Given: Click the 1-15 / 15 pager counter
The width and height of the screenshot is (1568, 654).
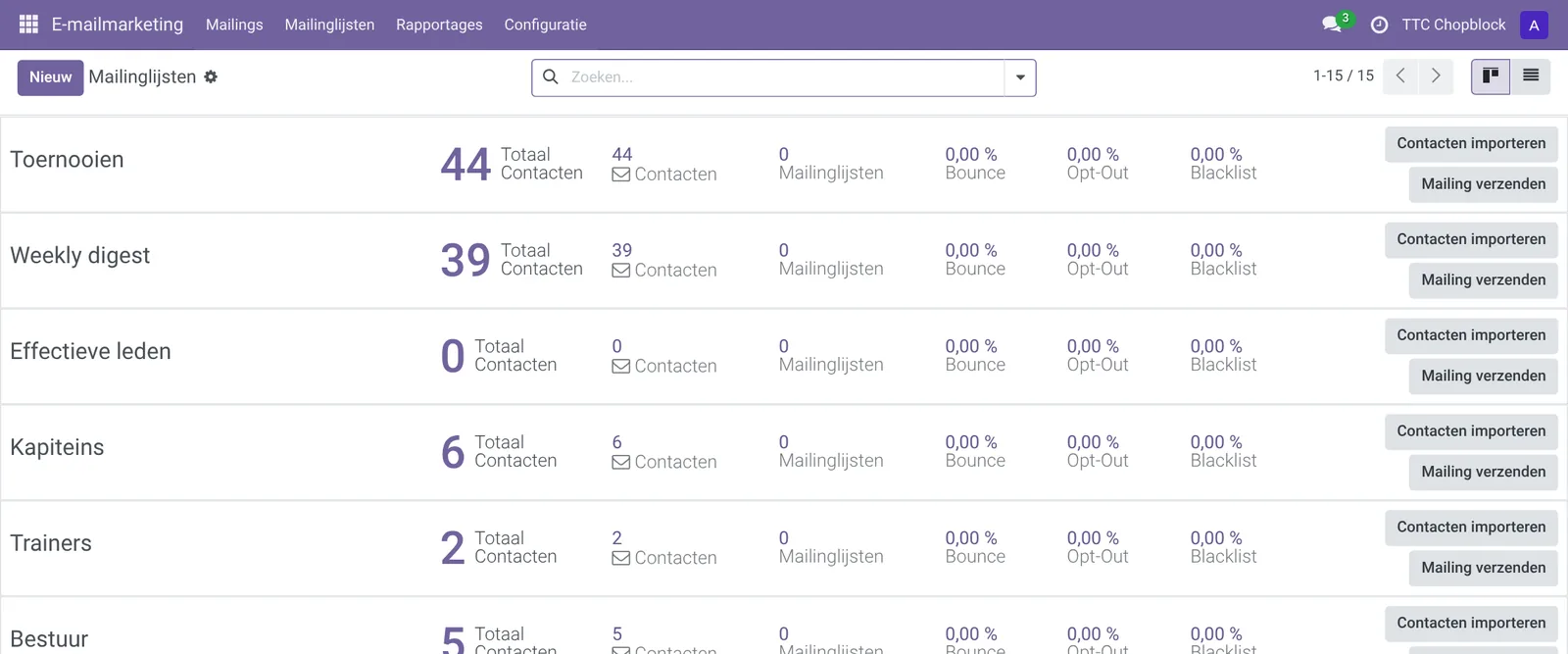Looking at the screenshot, I should click(1344, 75).
